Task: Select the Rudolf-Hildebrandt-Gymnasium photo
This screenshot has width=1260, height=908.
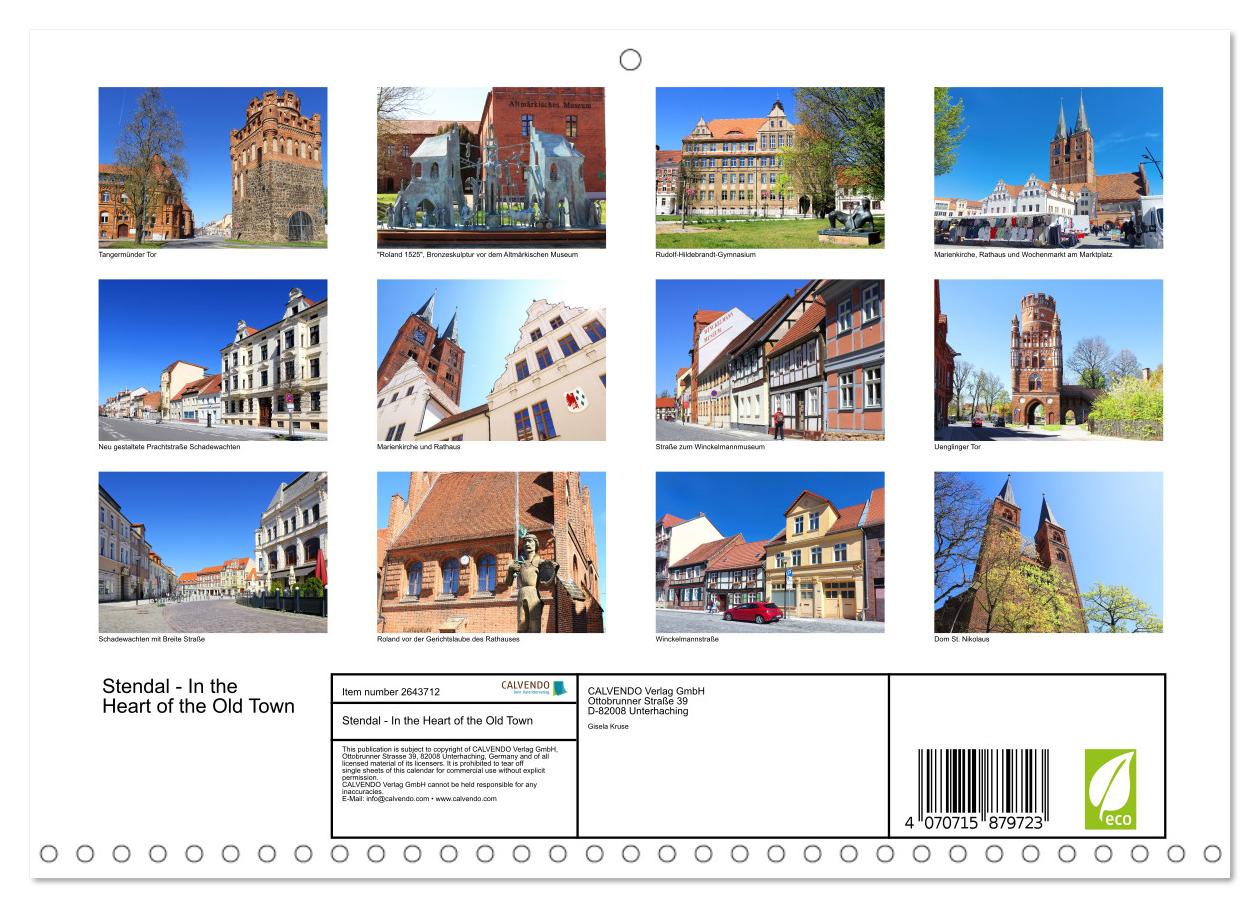Action: (x=770, y=167)
